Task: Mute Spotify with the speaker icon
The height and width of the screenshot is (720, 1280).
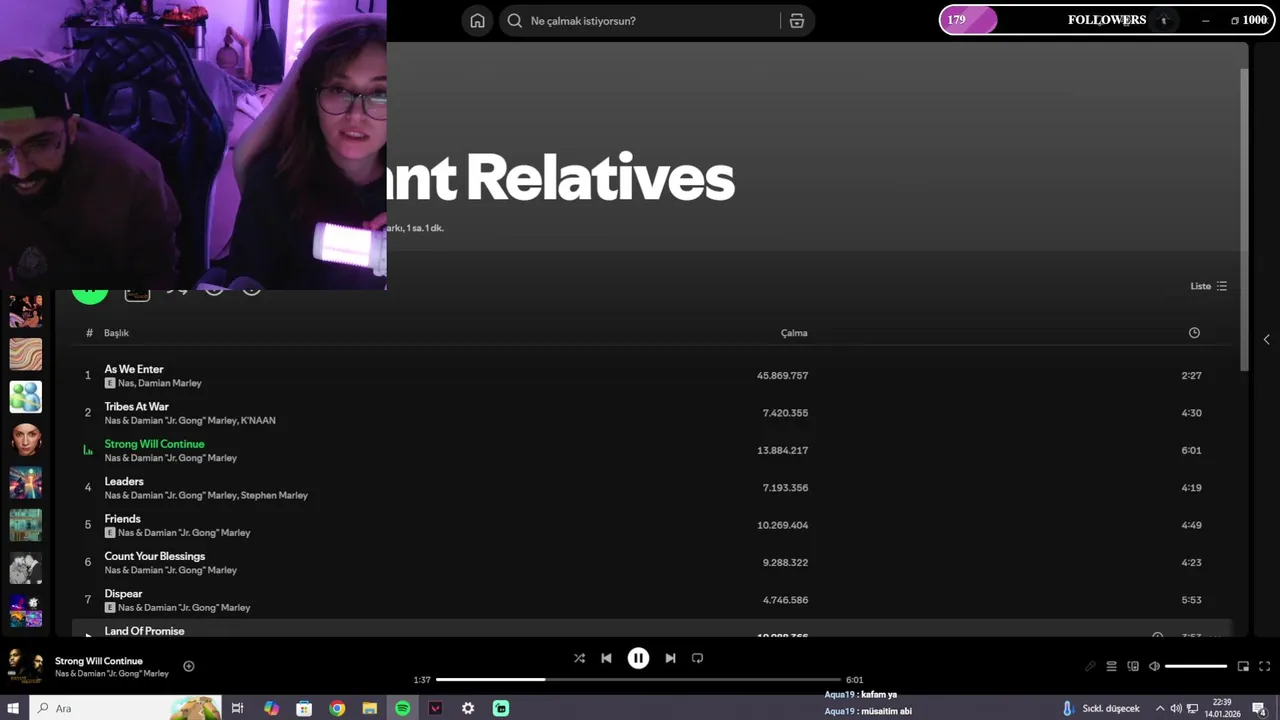Action: click(1154, 666)
